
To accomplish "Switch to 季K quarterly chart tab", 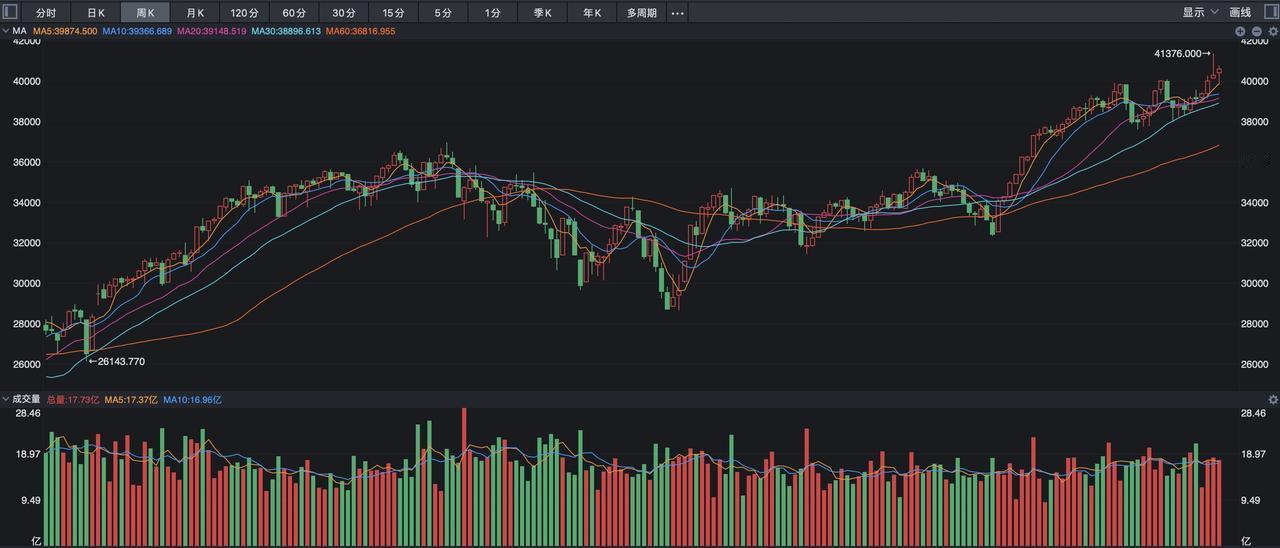I will [543, 13].
